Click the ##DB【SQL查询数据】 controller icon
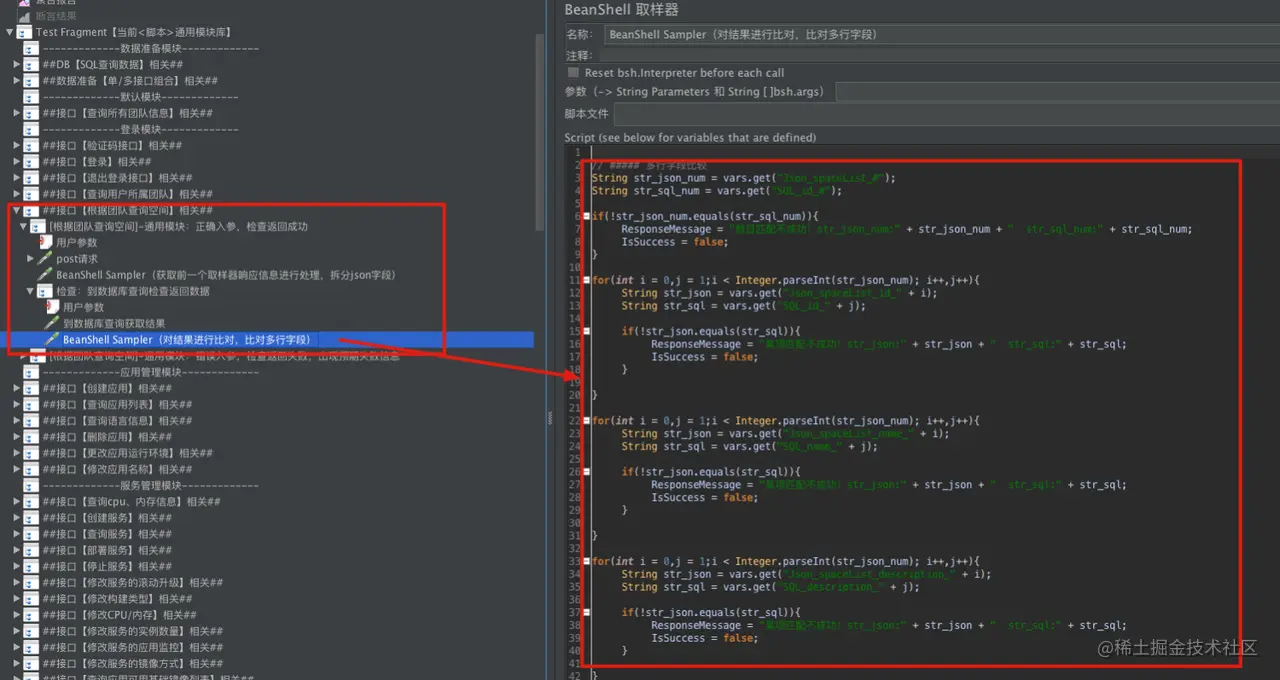Viewport: 1280px width, 680px height. tap(32, 64)
